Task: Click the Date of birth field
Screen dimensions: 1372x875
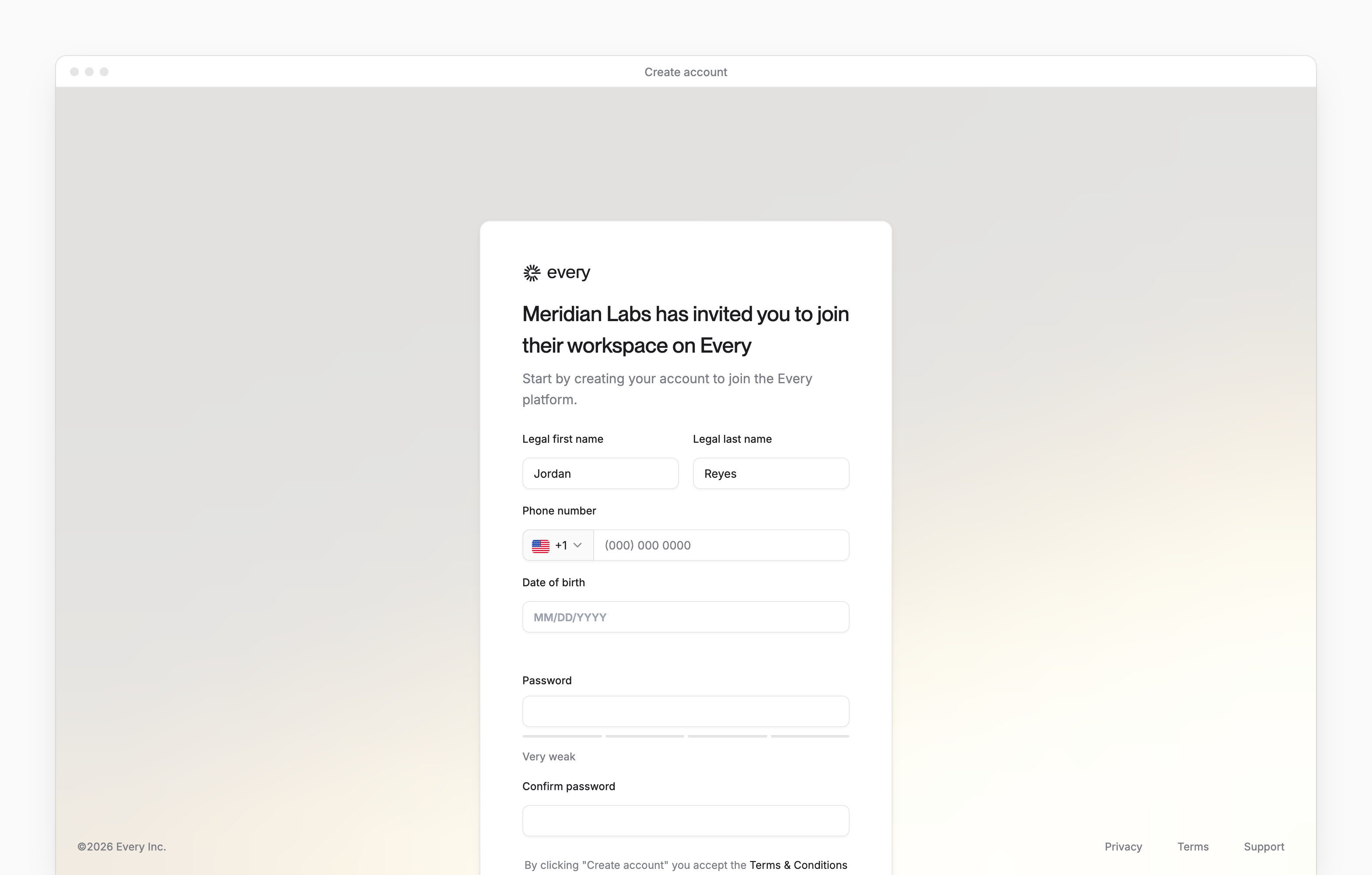Action: point(686,617)
